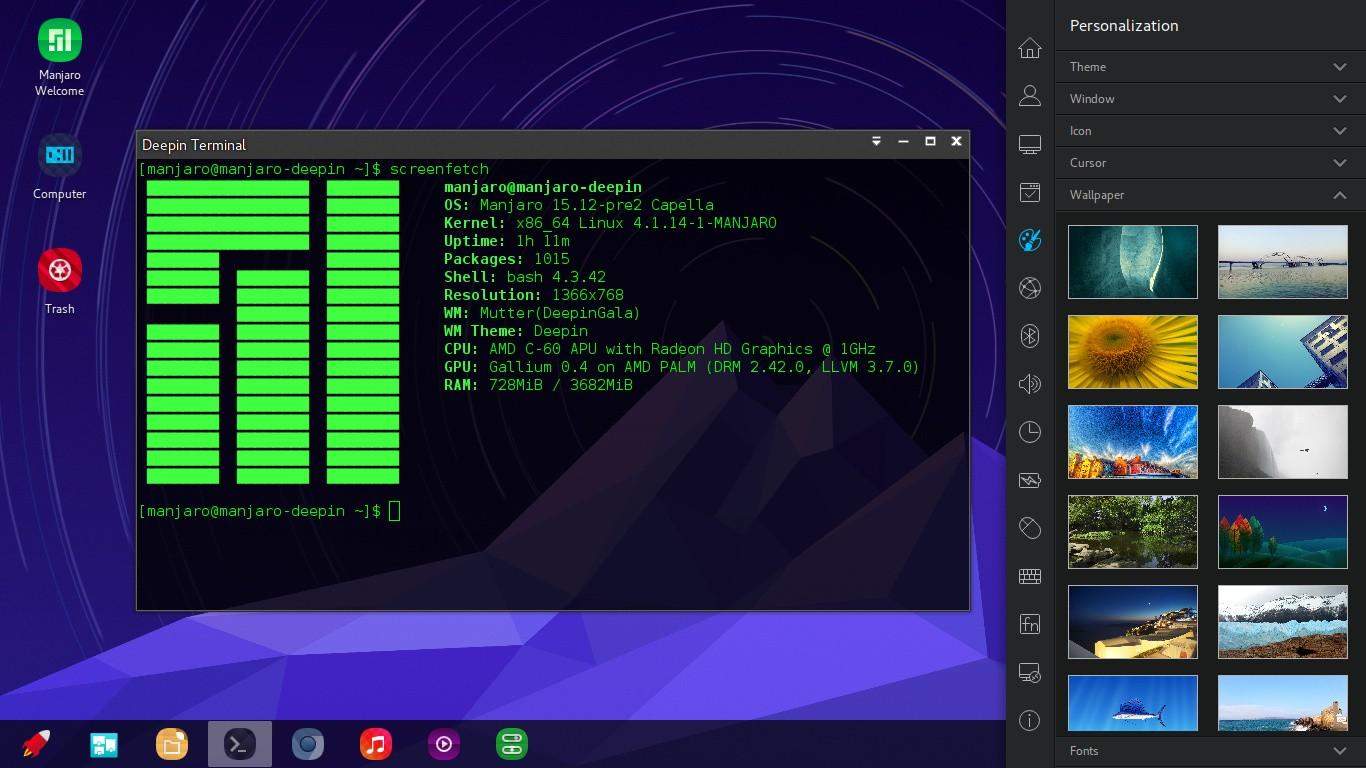Select the sunflower wallpaper thumbnail
This screenshot has height=768, width=1366.
pyautogui.click(x=1132, y=352)
